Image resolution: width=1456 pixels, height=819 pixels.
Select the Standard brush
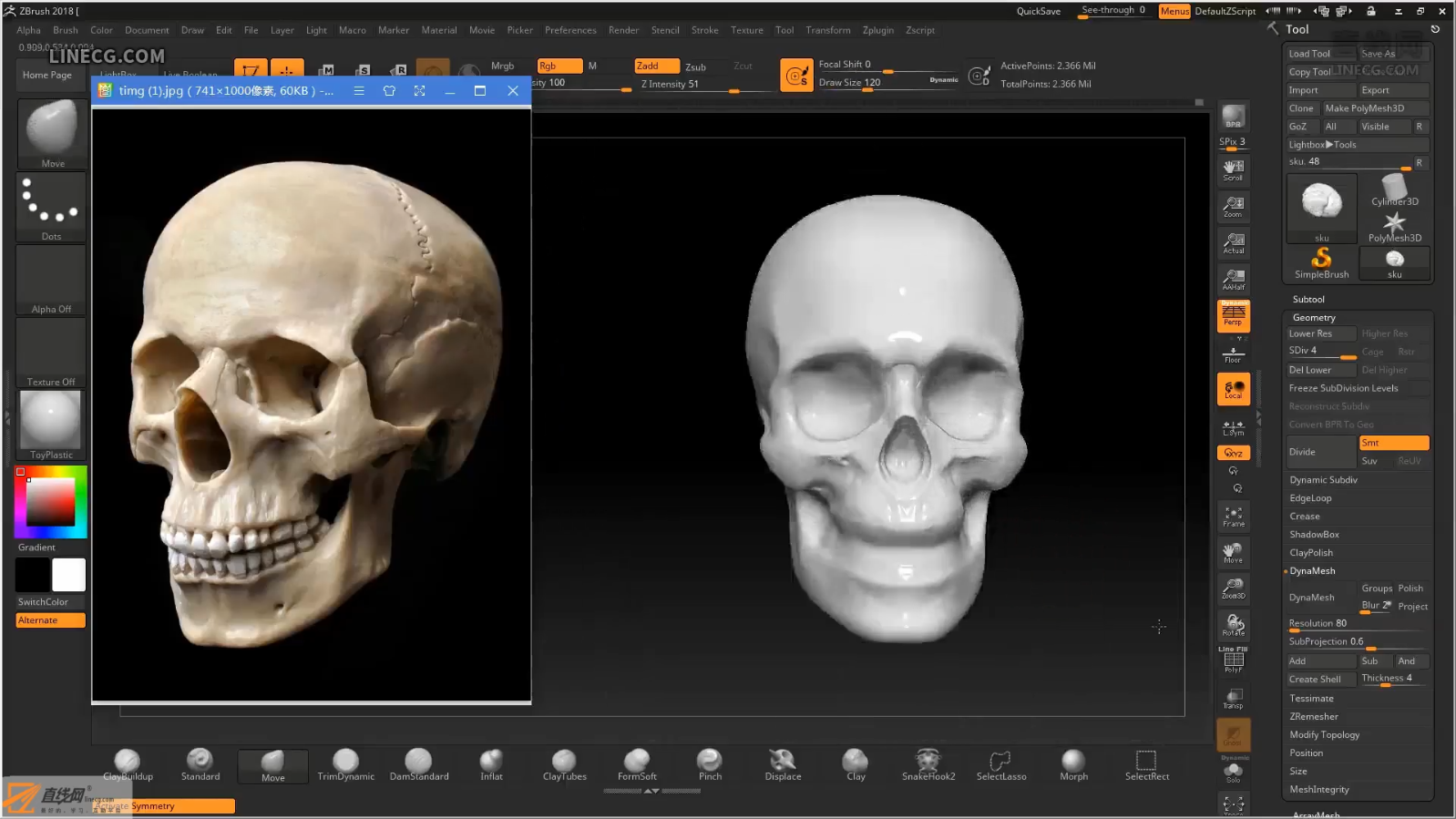(x=200, y=765)
